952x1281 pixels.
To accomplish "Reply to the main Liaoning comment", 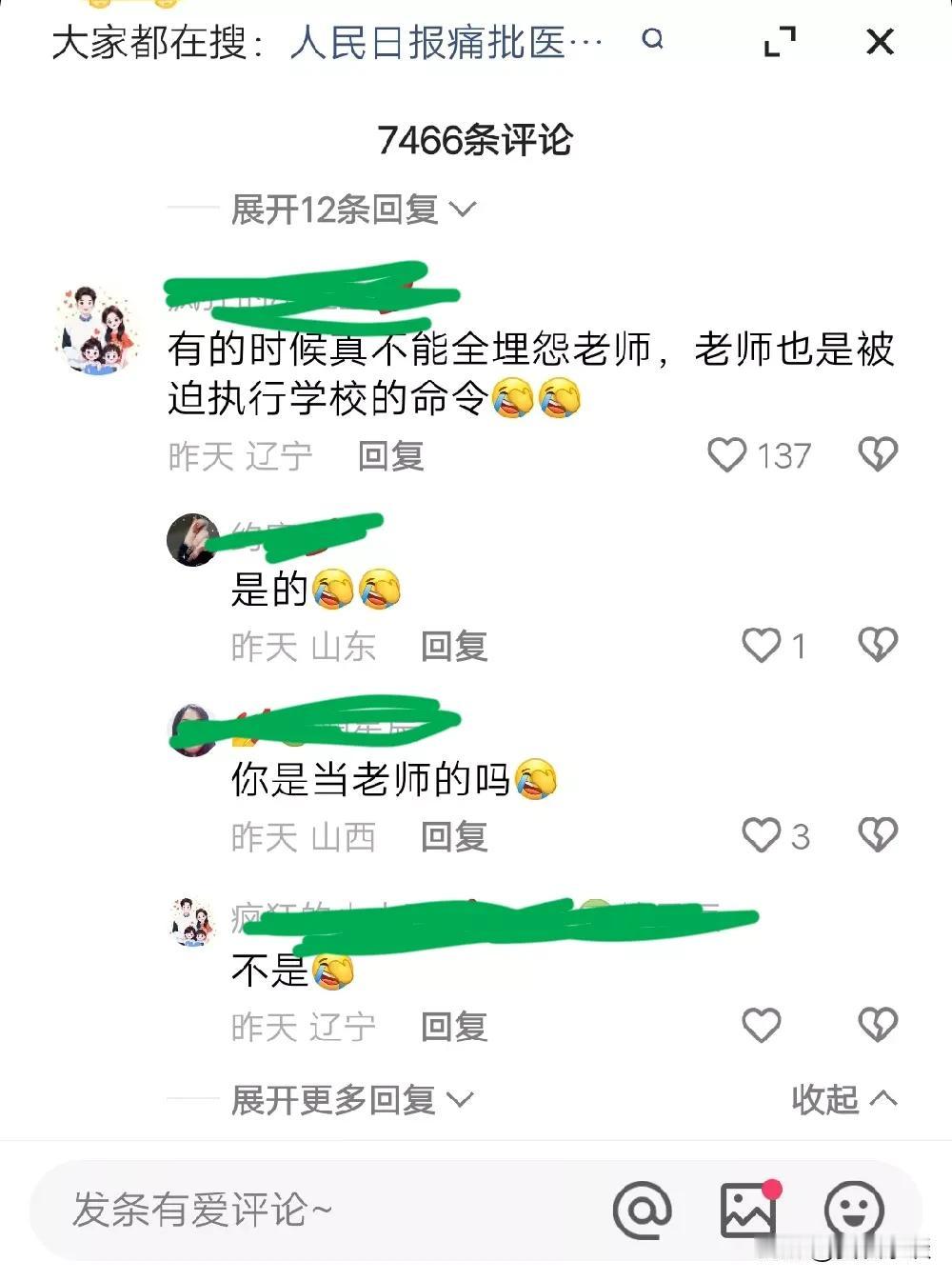I will coord(390,456).
